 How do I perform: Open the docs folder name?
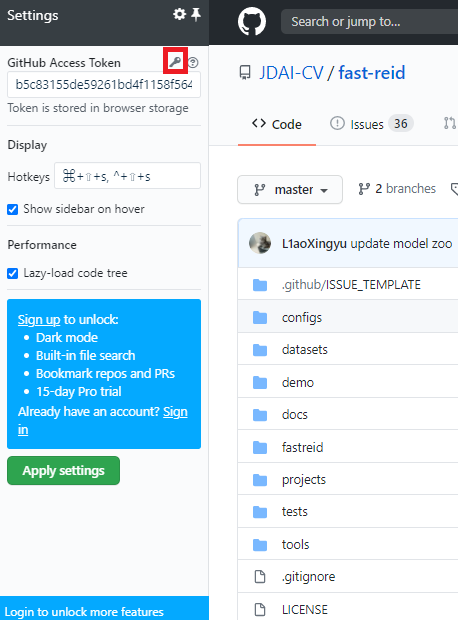[295, 415]
